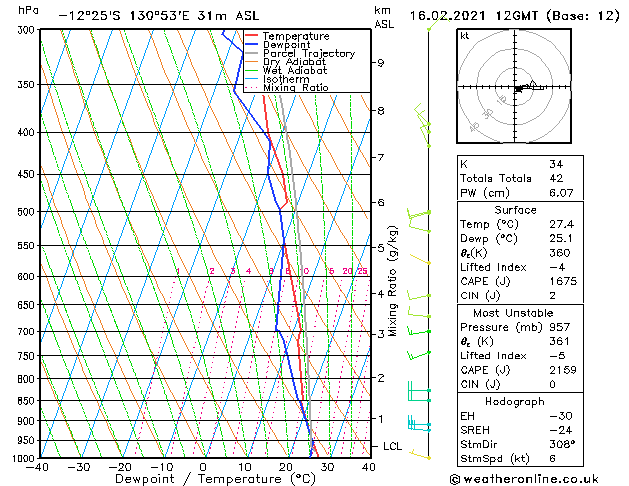
Task: Click the Totals Totals value 42
Action: (x=556, y=178)
